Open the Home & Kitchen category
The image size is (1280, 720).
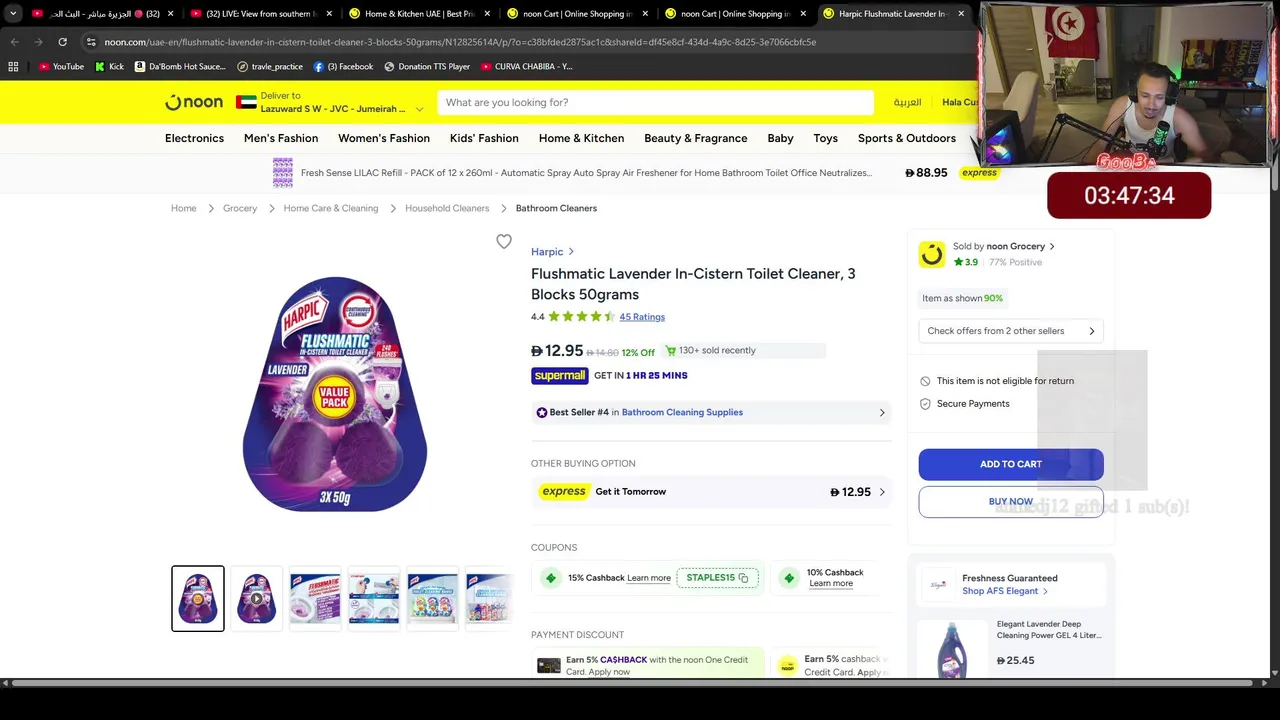581,138
